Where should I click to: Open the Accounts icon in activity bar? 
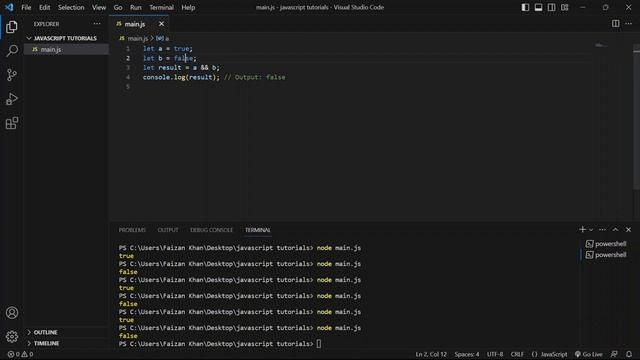coord(12,313)
